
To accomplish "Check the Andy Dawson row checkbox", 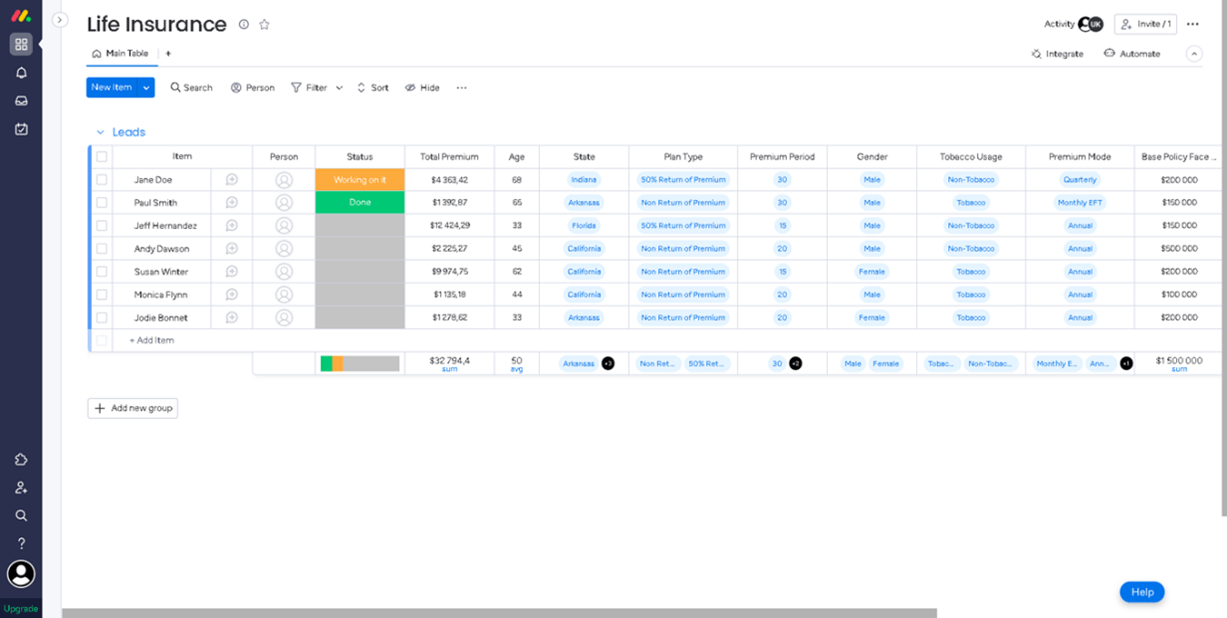I will pos(102,249).
